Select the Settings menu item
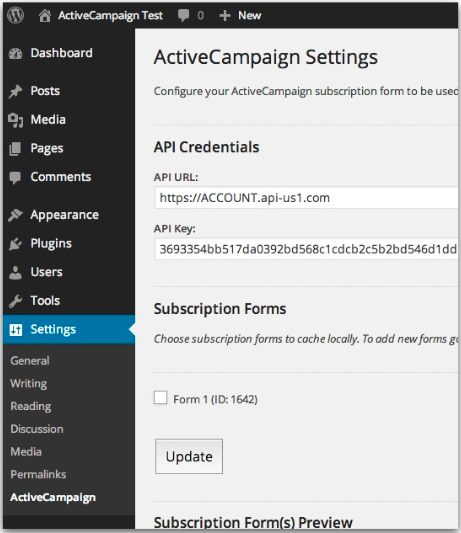Screen dimensions: 461x533 [69, 329]
